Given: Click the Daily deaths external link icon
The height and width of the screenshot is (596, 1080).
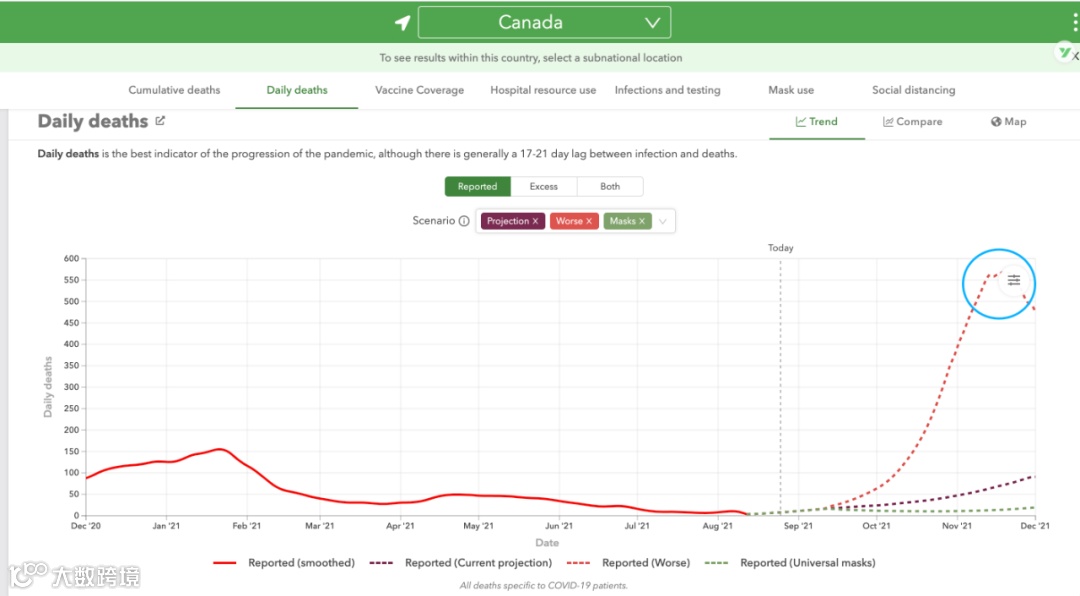Looking at the screenshot, I should pos(160,121).
